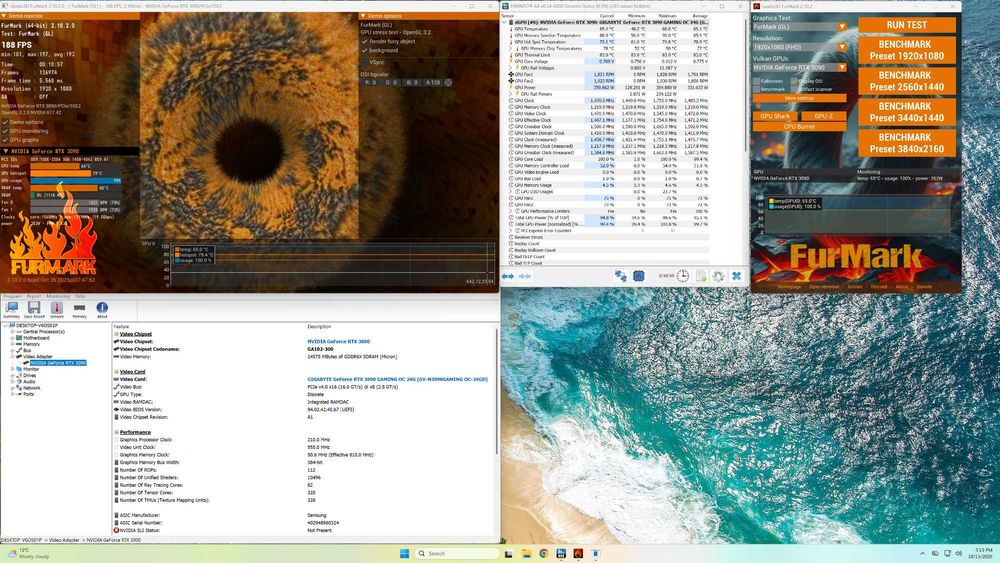The width and height of the screenshot is (1000, 563).
Task: Start Benchmark Preset 1920x1080
Action: [907, 50]
